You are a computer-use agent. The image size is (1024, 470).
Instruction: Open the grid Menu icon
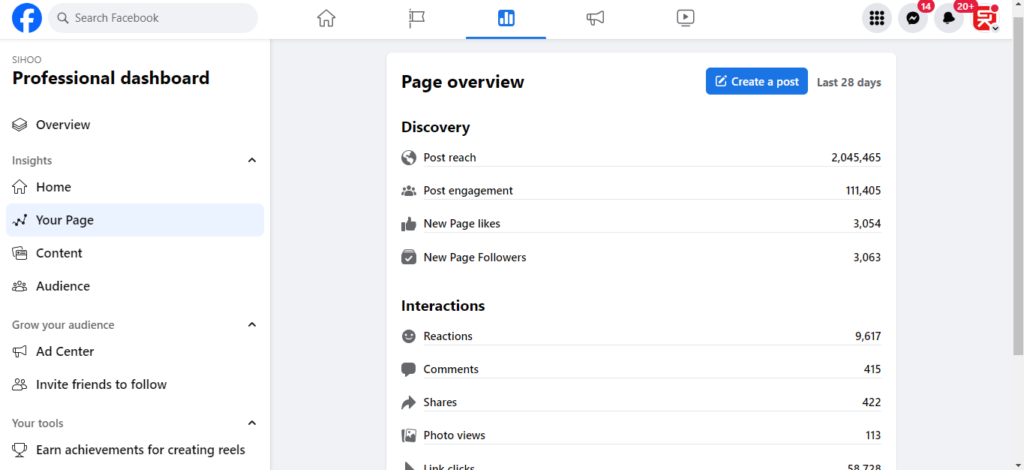[x=877, y=18]
